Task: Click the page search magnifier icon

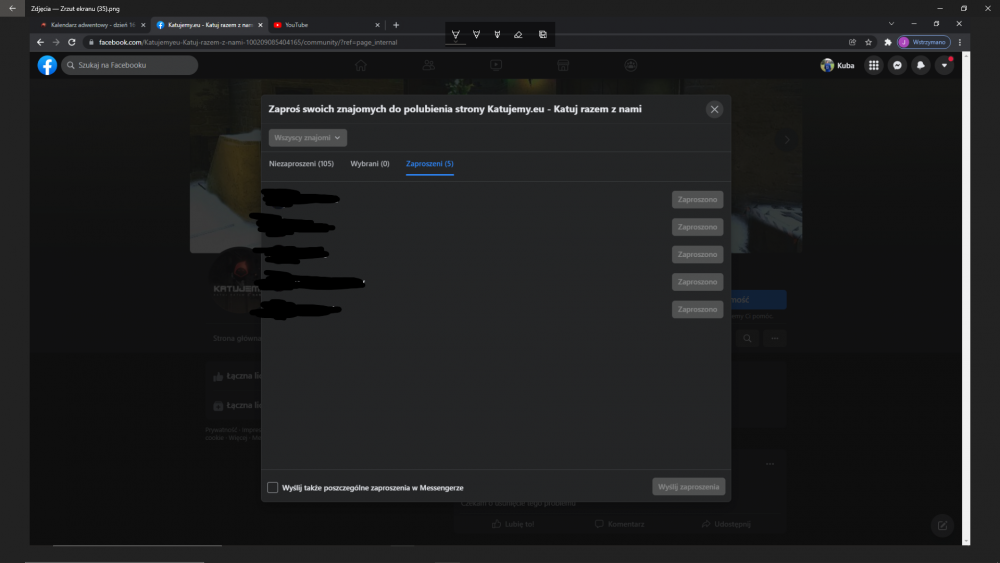Action: click(747, 339)
